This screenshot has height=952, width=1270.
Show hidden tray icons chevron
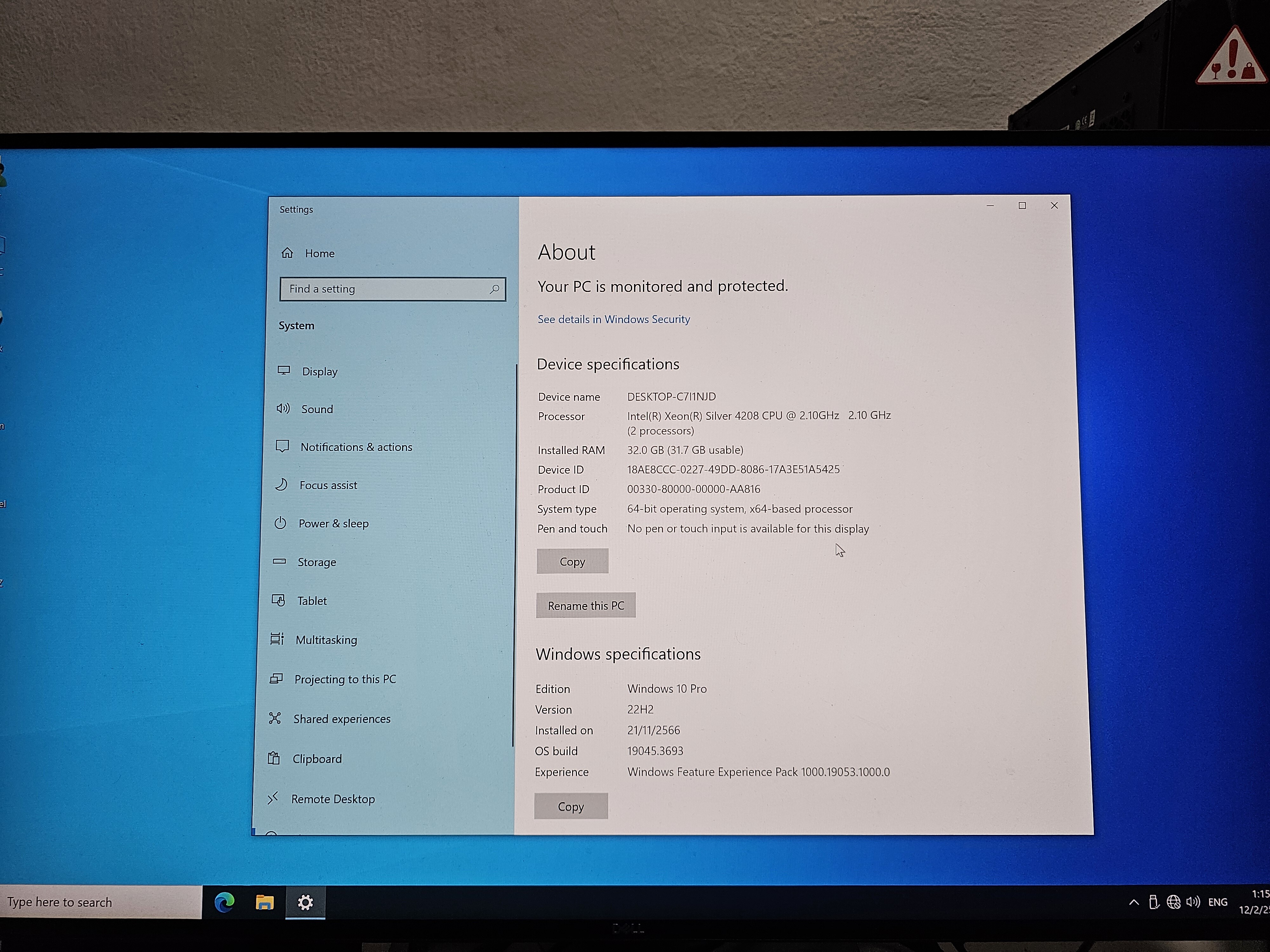[x=1134, y=902]
